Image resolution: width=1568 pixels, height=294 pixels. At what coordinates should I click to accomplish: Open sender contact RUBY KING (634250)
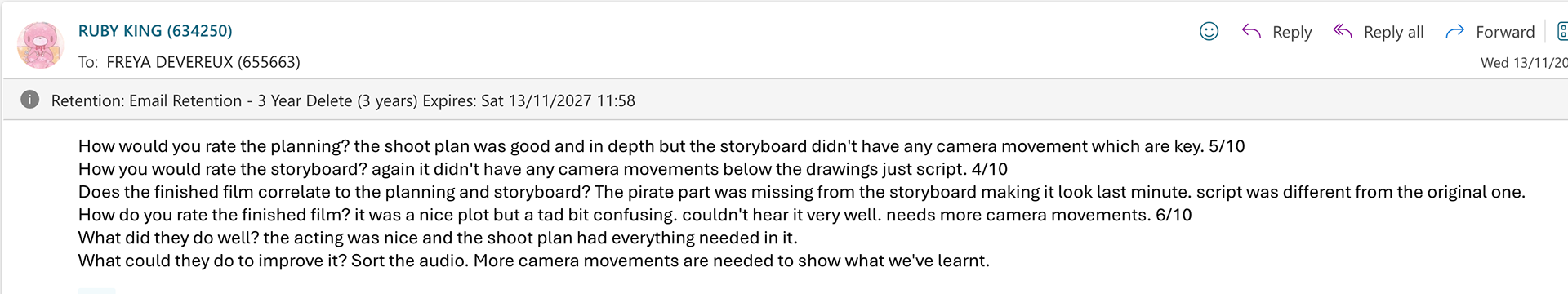coord(155,31)
